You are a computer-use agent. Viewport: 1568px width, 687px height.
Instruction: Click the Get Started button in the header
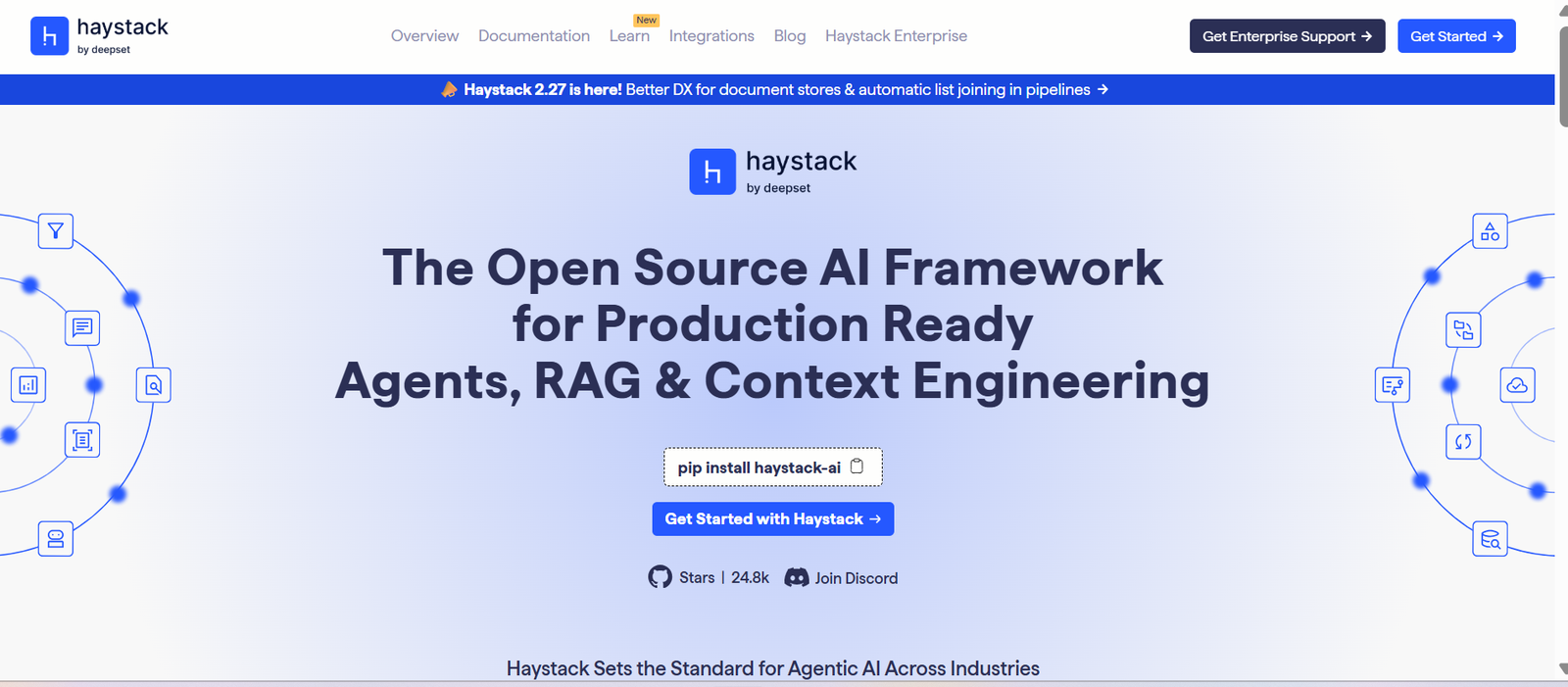tap(1456, 36)
